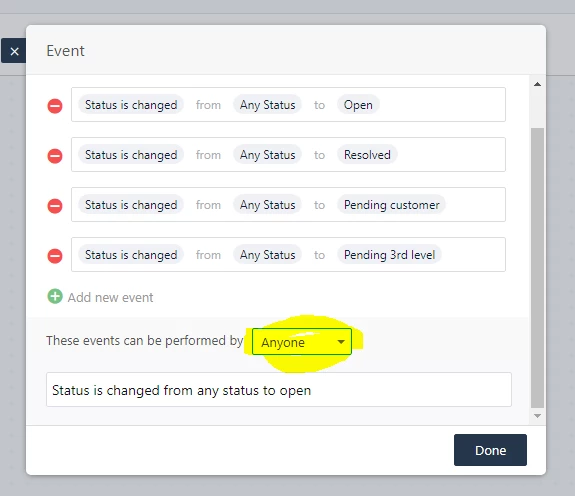The image size is (575, 496).
Task: Remove the status changed to Open event
Action: click(x=55, y=106)
